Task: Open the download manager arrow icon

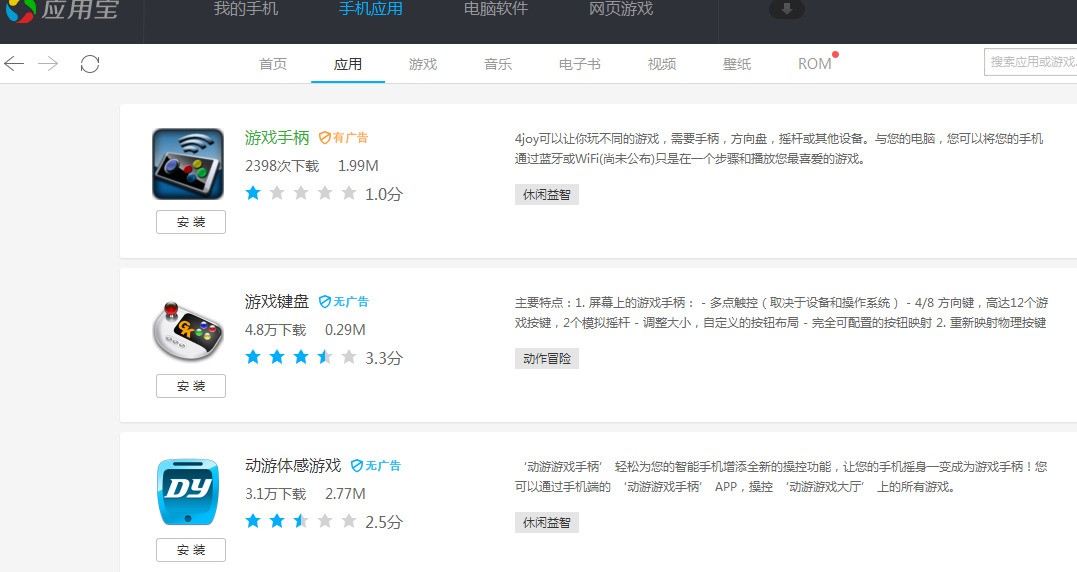Action: pyautogui.click(x=787, y=9)
